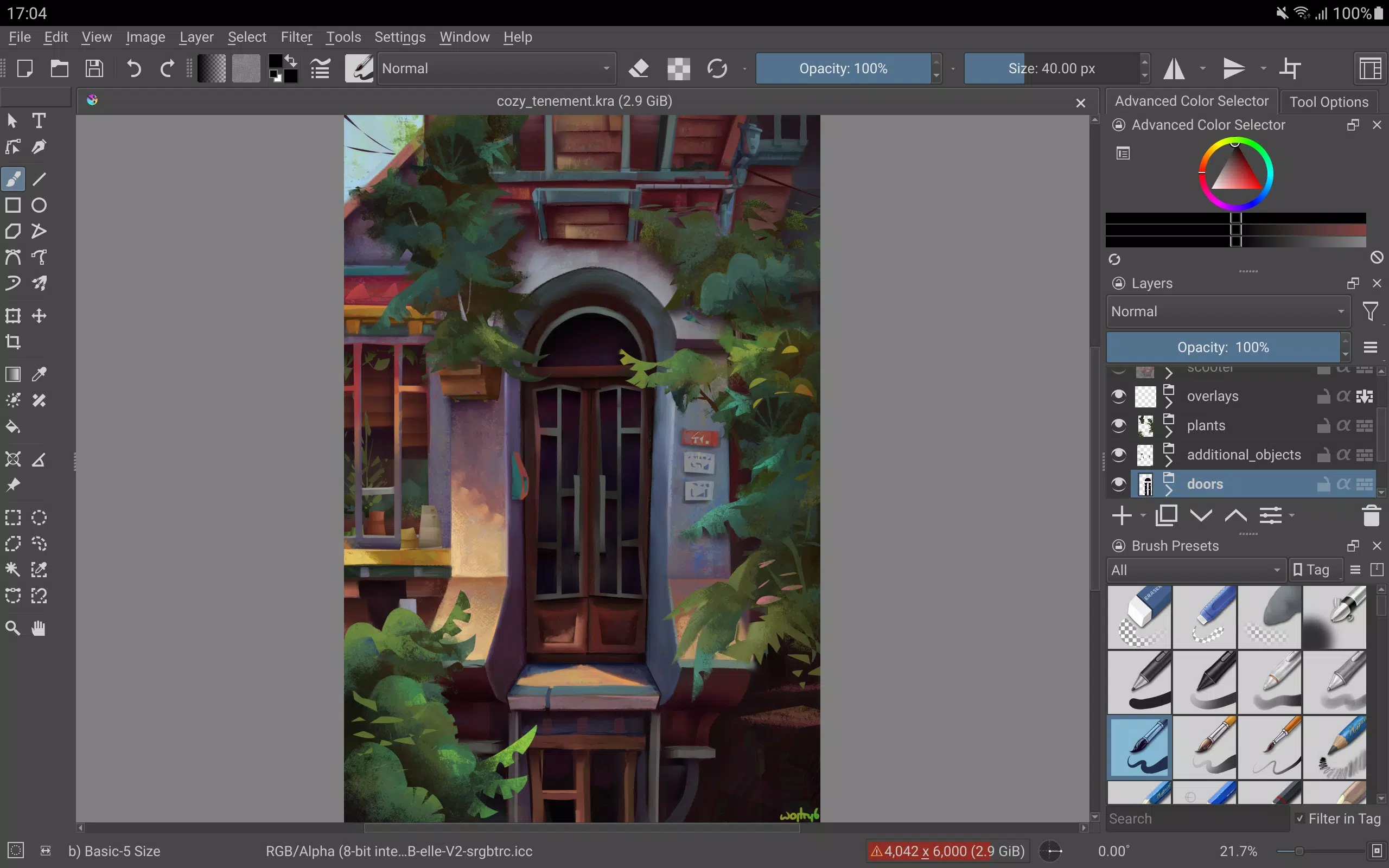The width and height of the screenshot is (1389, 868).
Task: Open the brush presets Tag filter
Action: [1315, 570]
